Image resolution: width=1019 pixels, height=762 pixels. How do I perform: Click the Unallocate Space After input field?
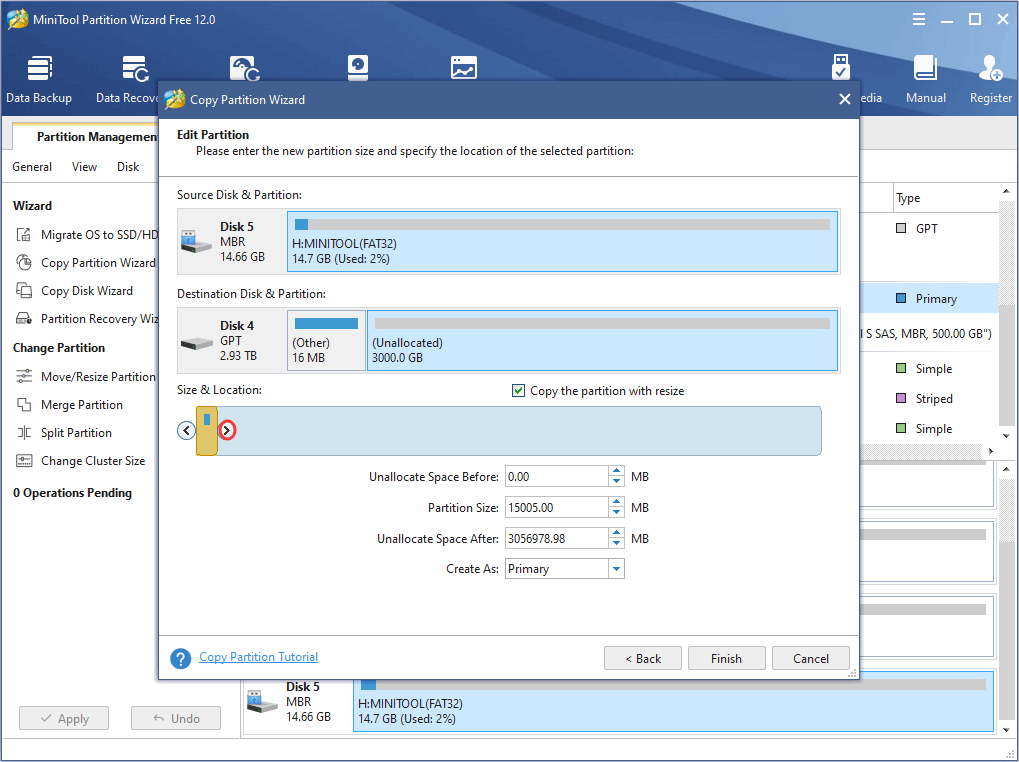click(556, 539)
